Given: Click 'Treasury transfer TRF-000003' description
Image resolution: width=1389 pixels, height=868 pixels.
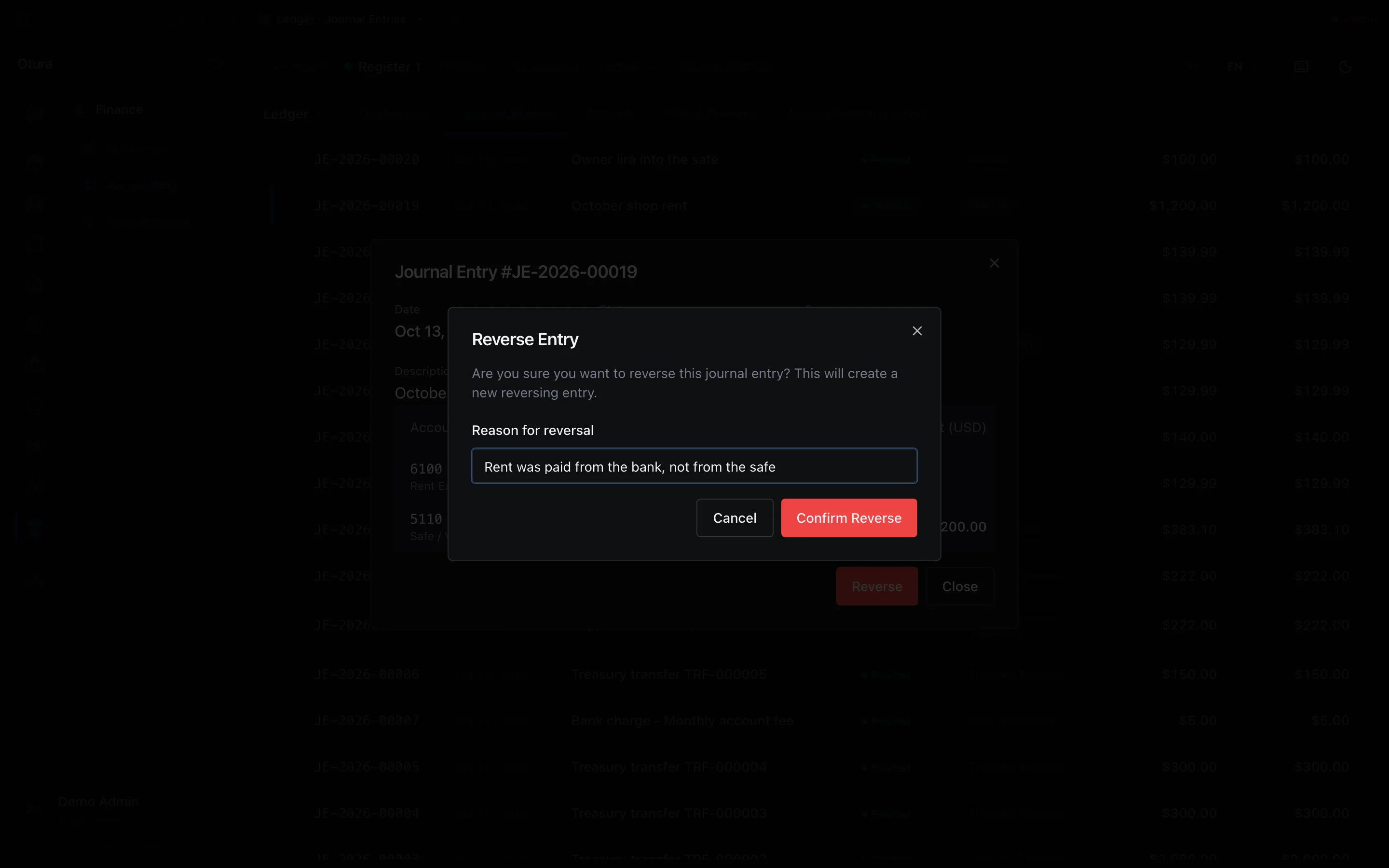Looking at the screenshot, I should pyautogui.click(x=668, y=813).
